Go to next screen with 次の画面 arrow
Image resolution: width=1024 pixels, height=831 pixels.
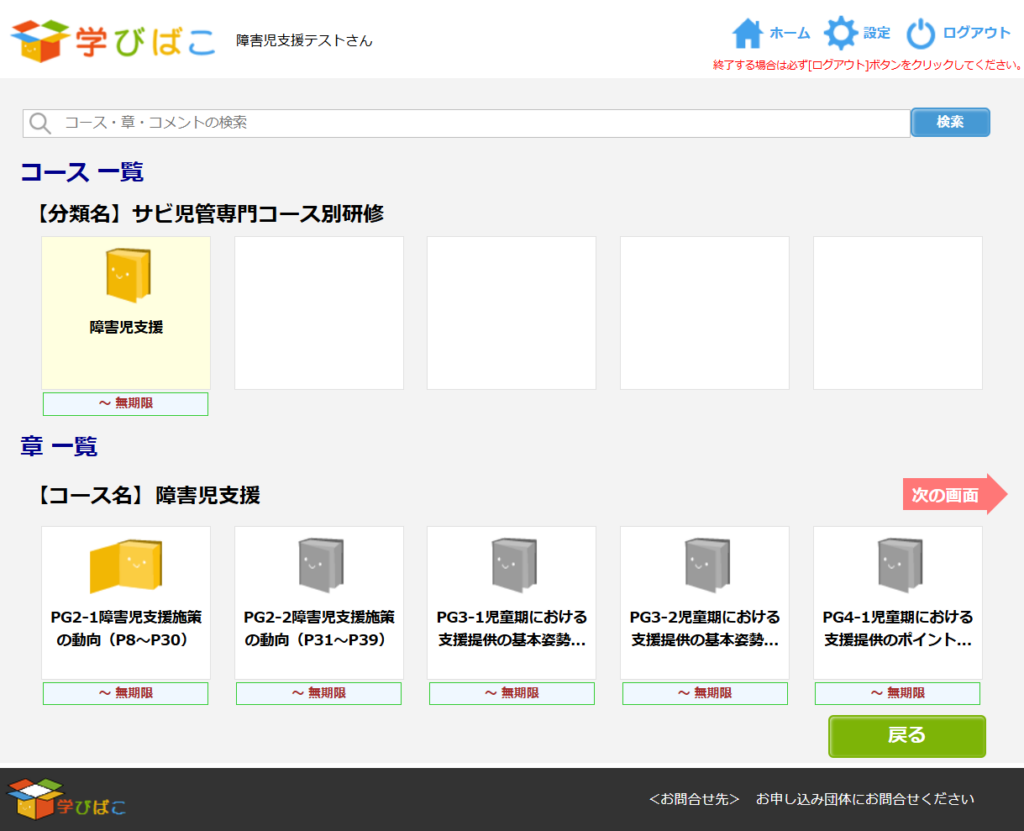coord(954,494)
